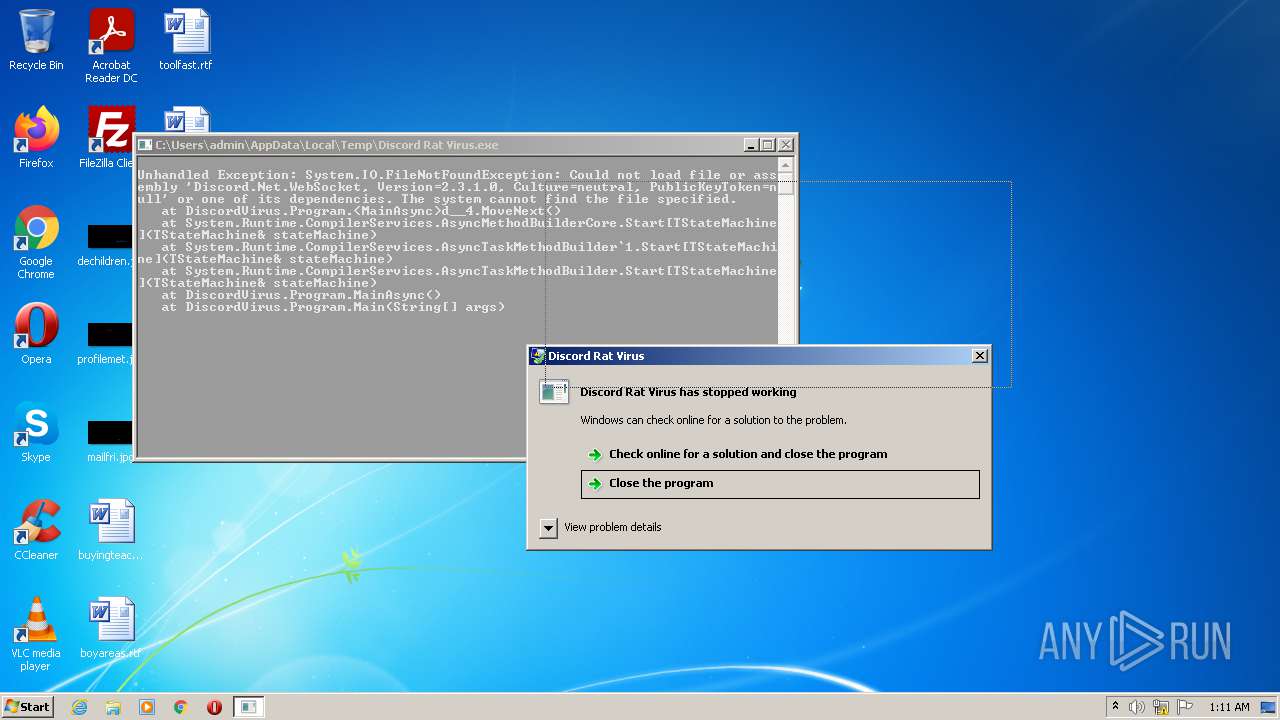Launch Opera desktop shortcut
The height and width of the screenshot is (720, 1280).
[x=36, y=334]
